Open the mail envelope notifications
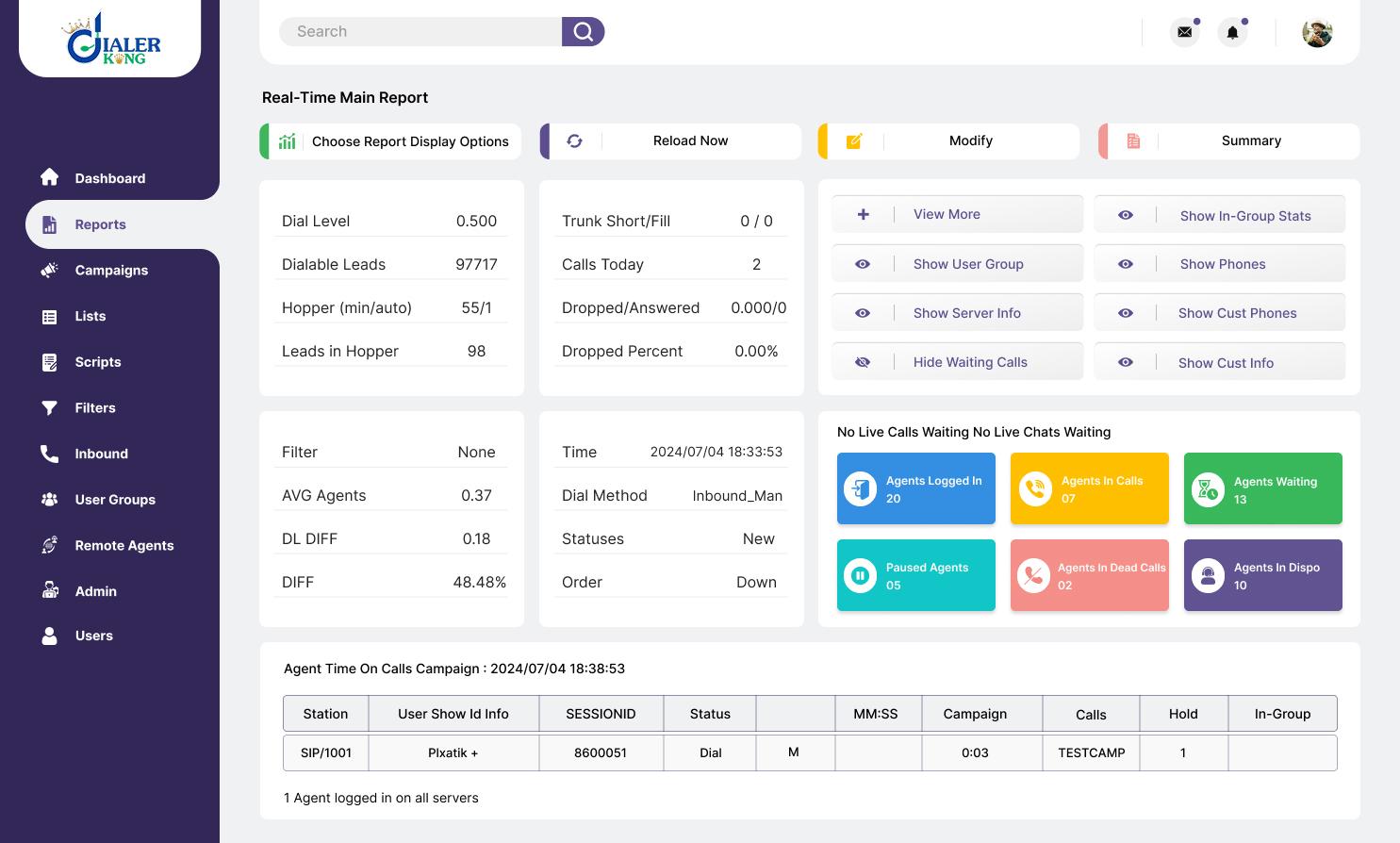This screenshot has width=1400, height=843. coord(1184,32)
